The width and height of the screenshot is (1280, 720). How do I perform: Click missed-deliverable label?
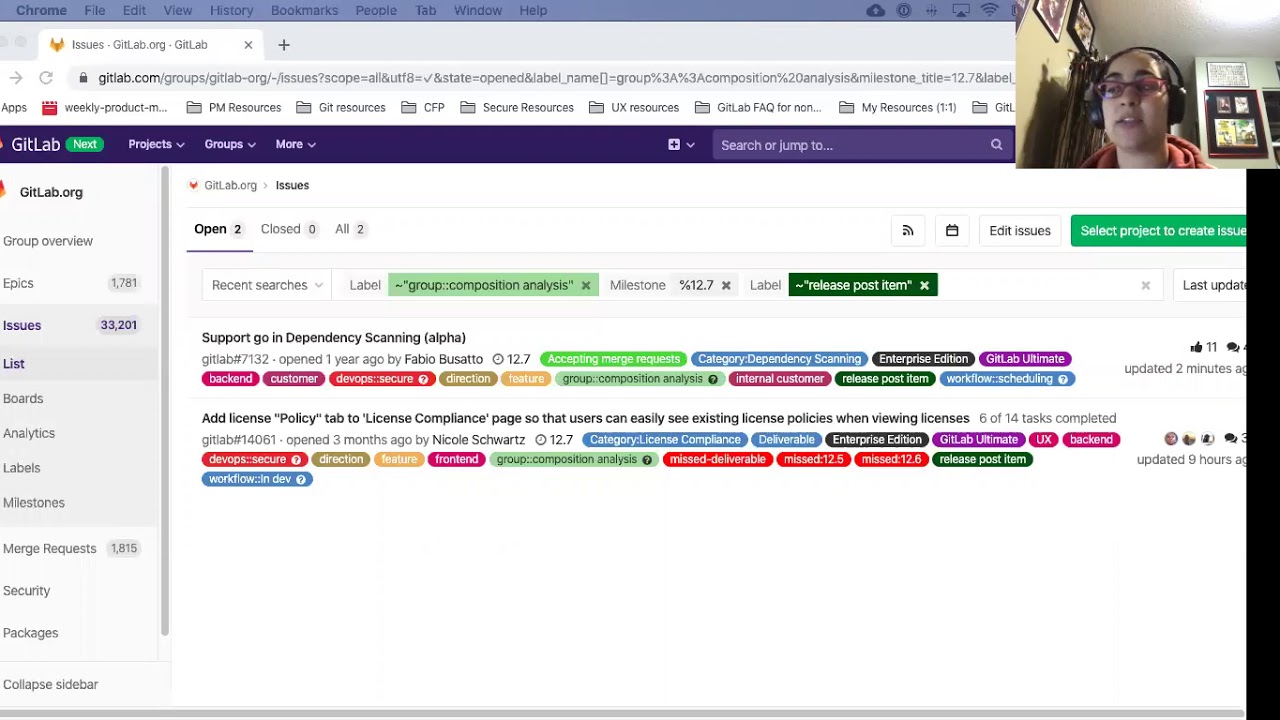pos(717,460)
